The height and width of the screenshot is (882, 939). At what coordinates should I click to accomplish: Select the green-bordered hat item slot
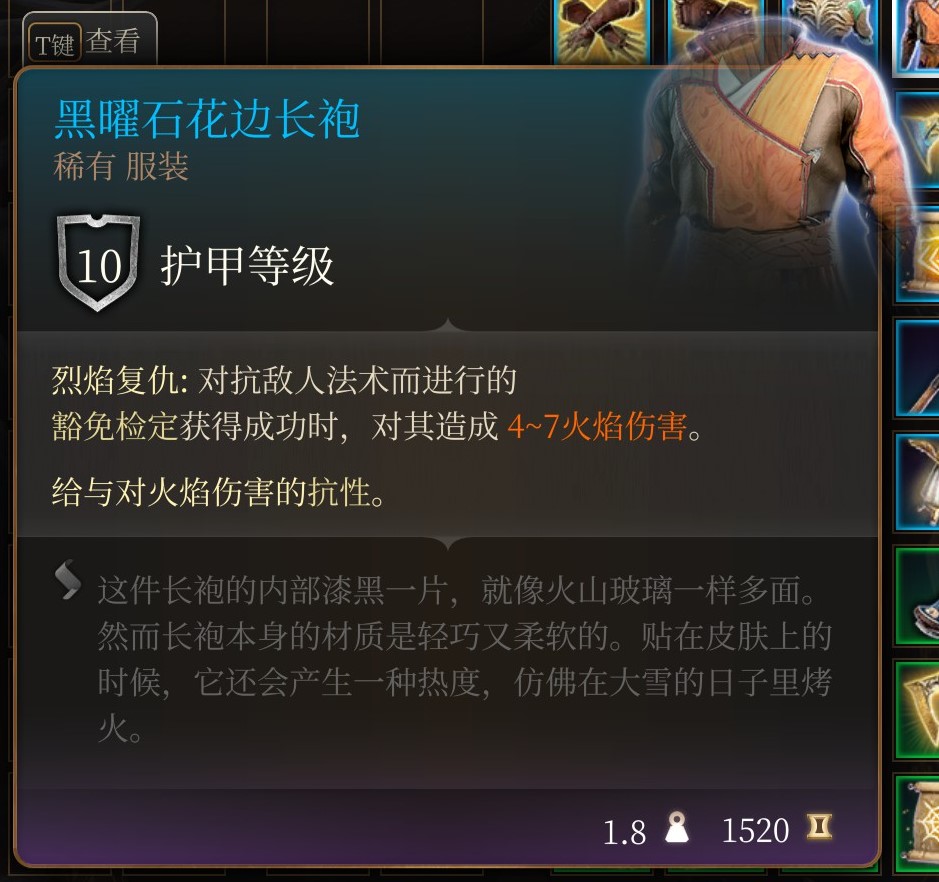pos(917,596)
